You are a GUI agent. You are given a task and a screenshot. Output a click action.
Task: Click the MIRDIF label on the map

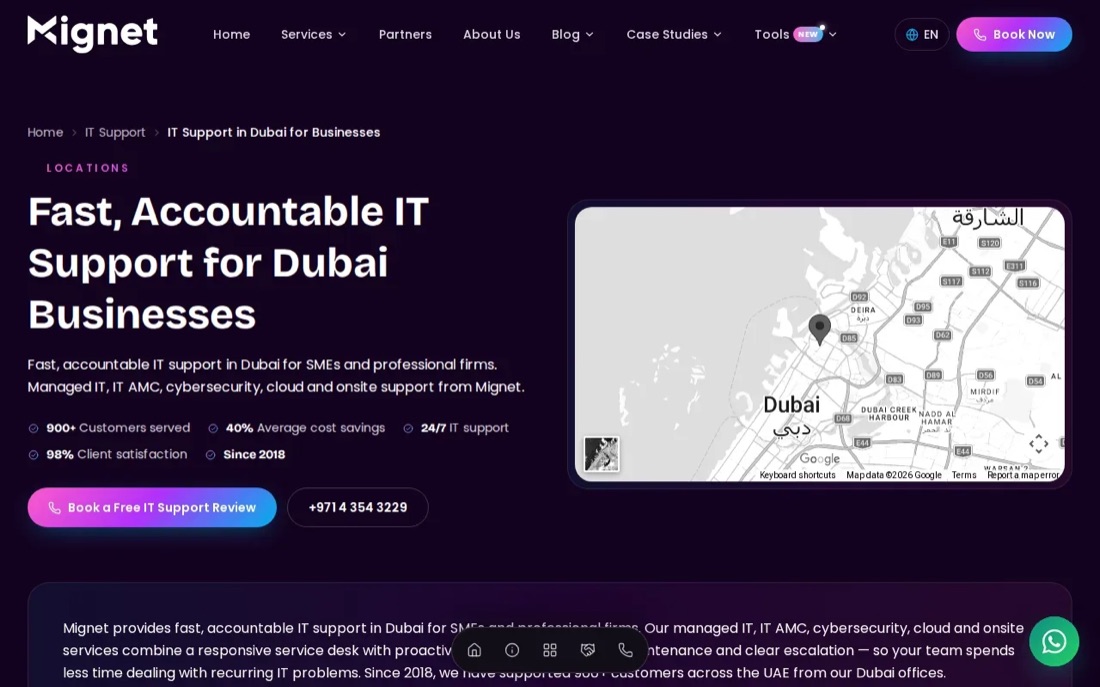984,392
